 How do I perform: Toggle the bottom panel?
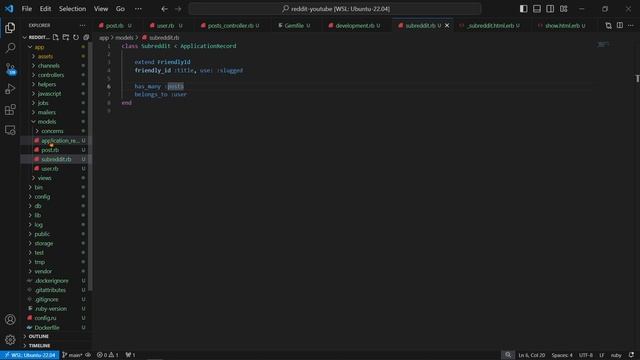537,9
